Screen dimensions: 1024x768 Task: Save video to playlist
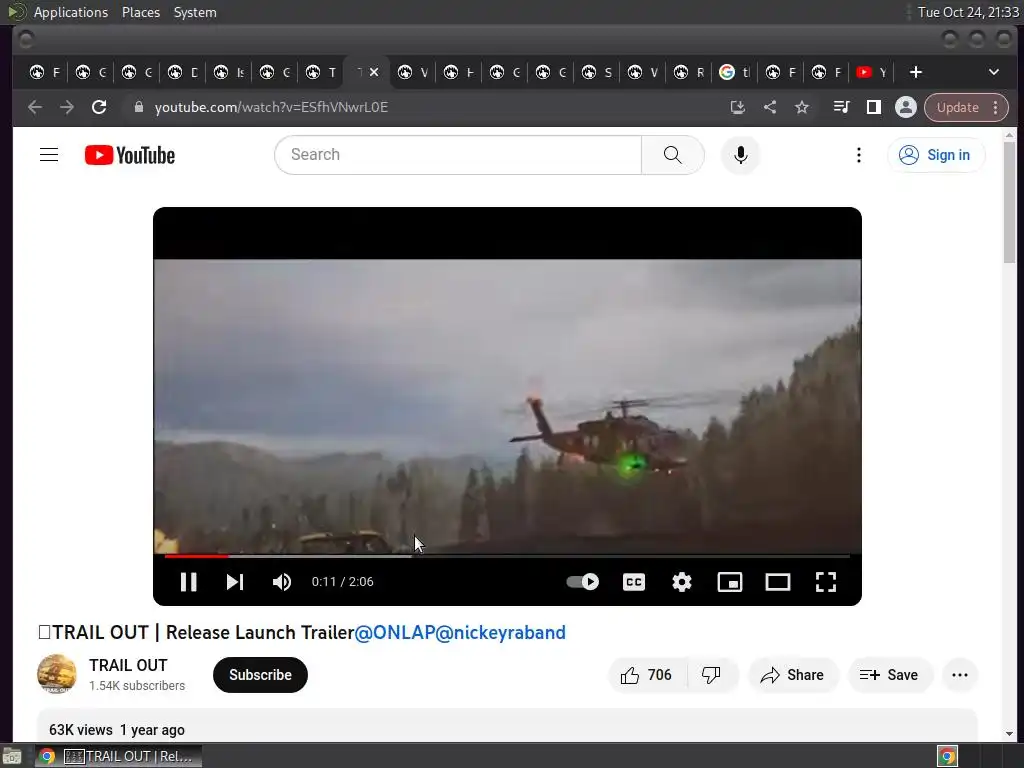[889, 675]
